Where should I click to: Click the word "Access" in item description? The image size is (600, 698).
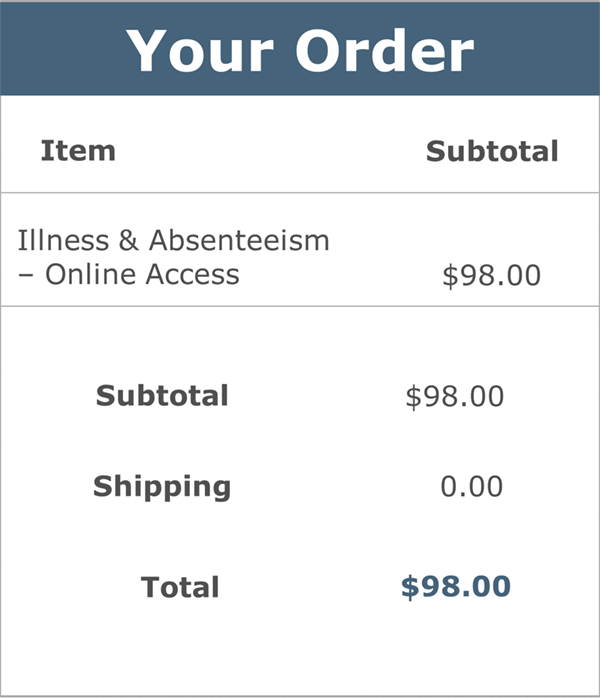(193, 274)
